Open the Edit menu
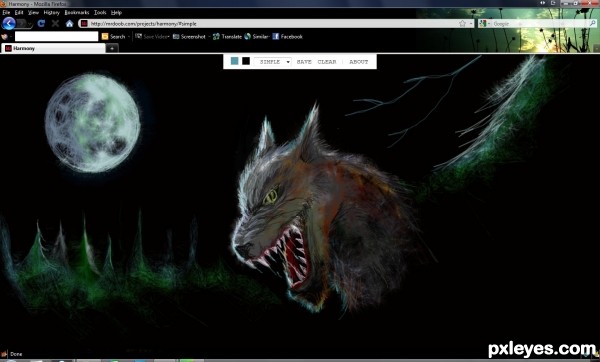 click(19, 12)
